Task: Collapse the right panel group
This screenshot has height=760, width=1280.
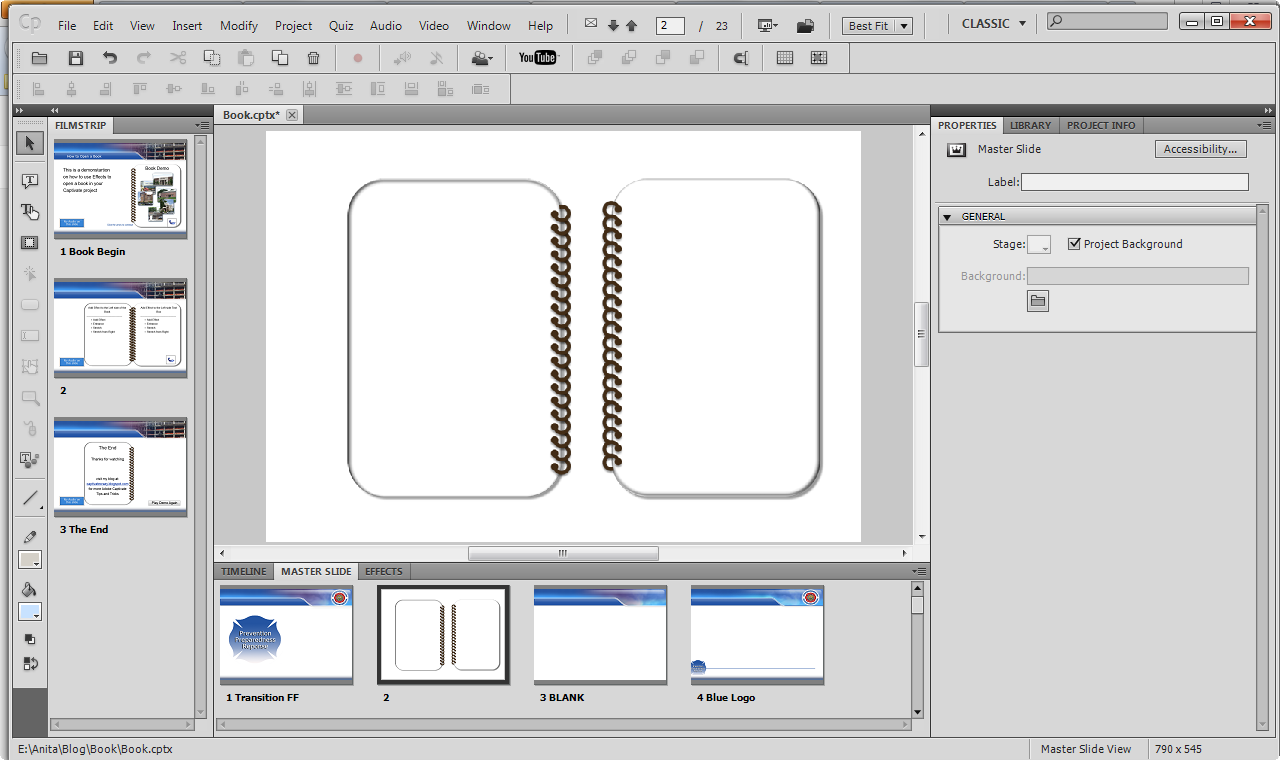Action: tap(1268, 110)
